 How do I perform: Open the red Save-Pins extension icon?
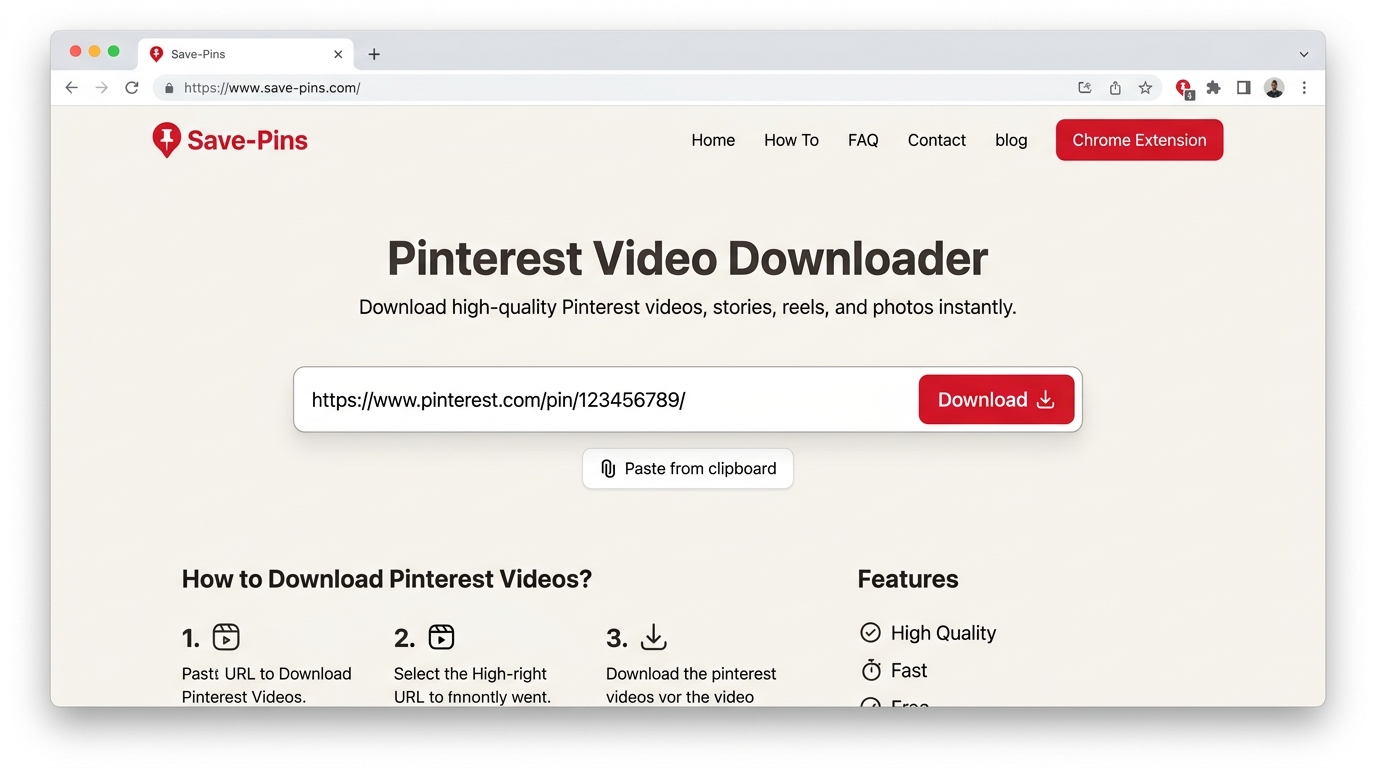(1184, 89)
